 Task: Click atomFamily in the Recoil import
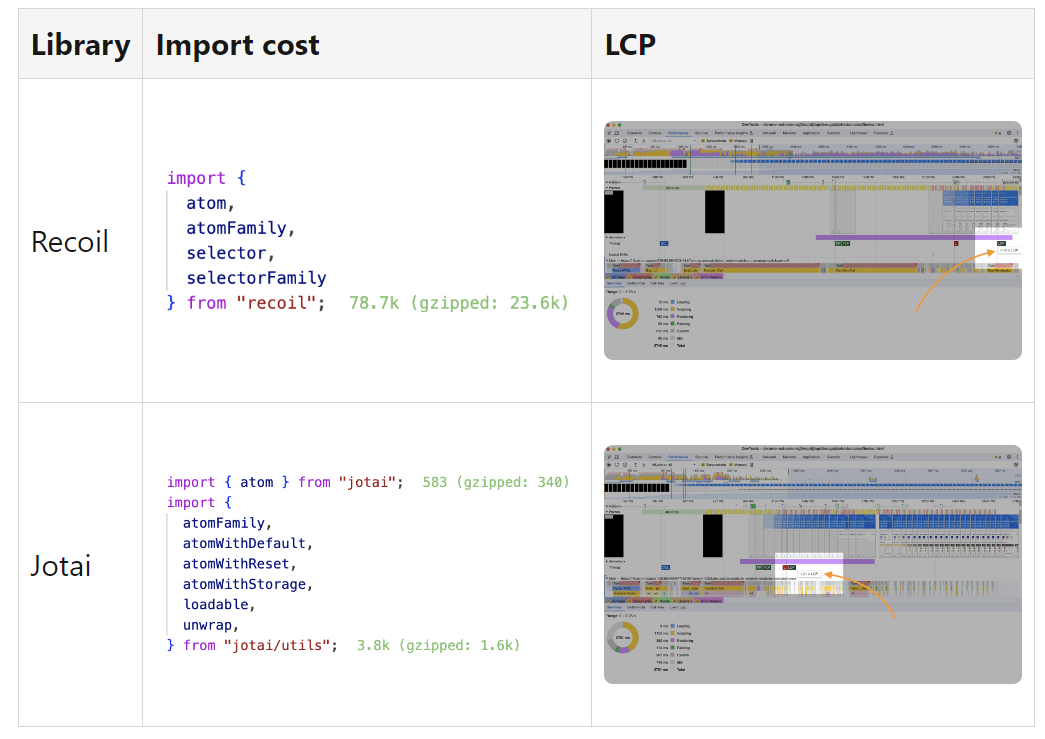point(236,228)
